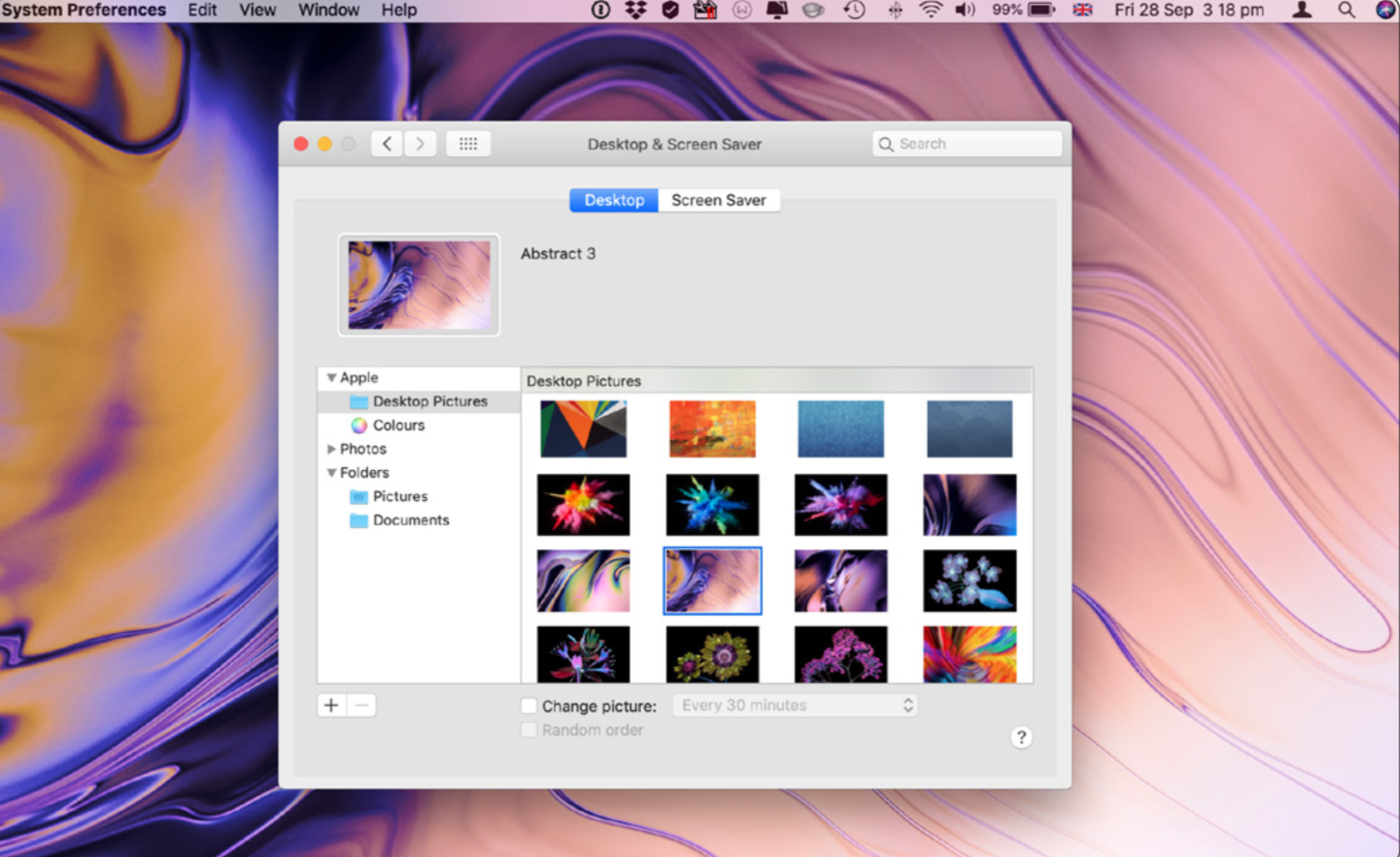
Task: Choose the red-yellow colour burst wallpaper
Action: [x=583, y=505]
